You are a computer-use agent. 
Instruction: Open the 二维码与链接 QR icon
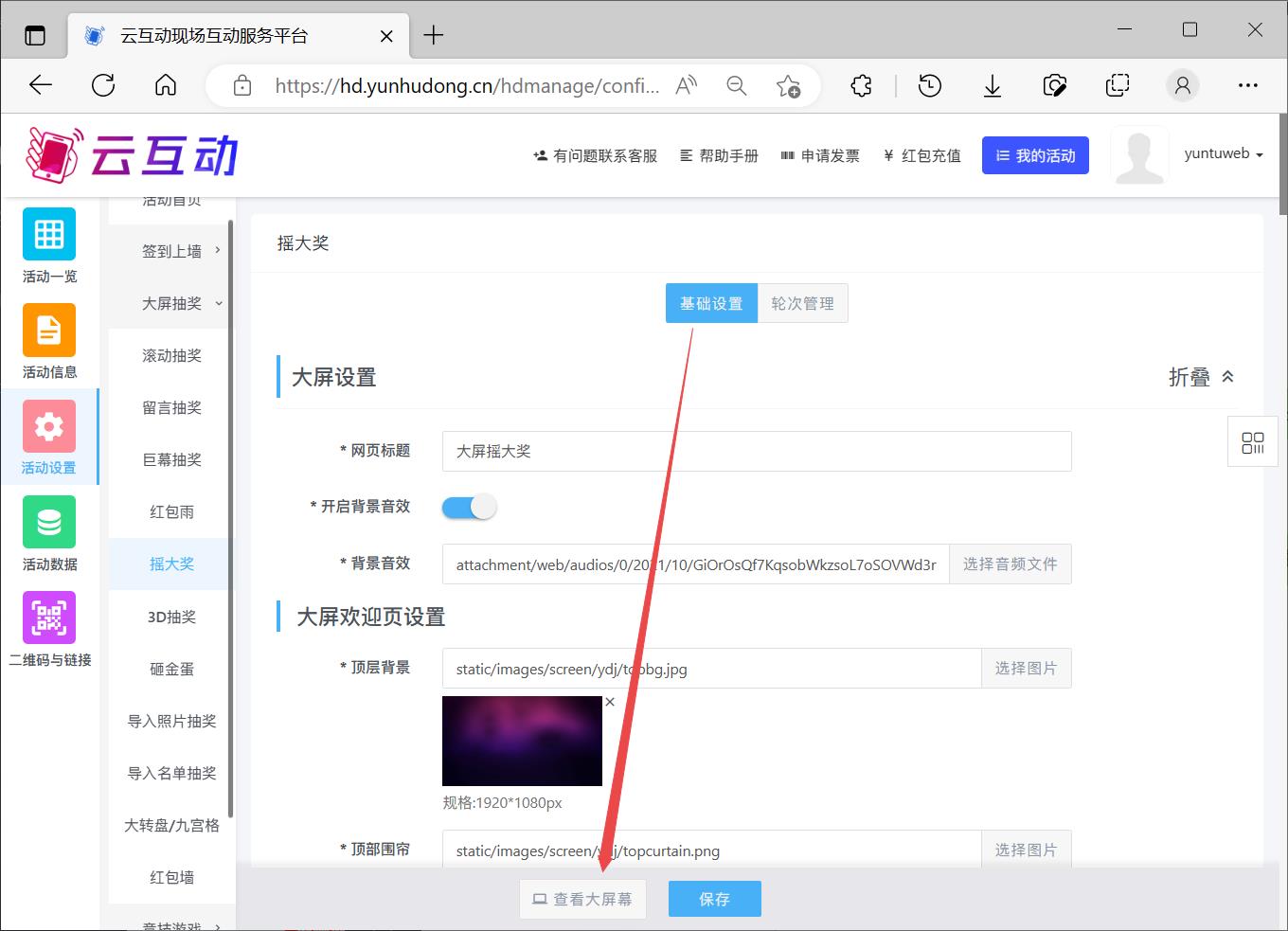point(49,618)
